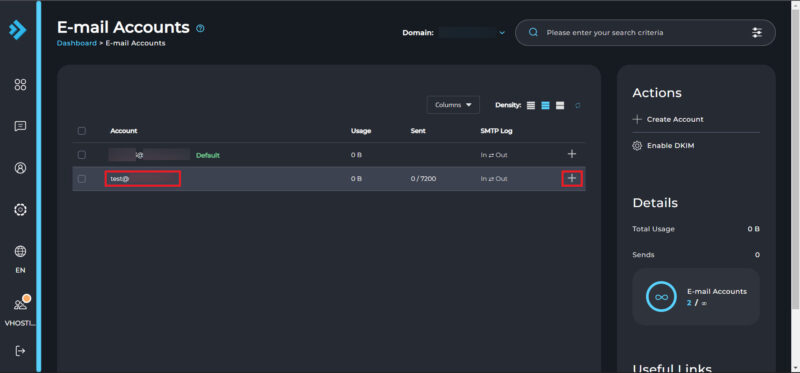
Task: Click the help icon beside E-mail Accounts
Action: tap(200, 29)
